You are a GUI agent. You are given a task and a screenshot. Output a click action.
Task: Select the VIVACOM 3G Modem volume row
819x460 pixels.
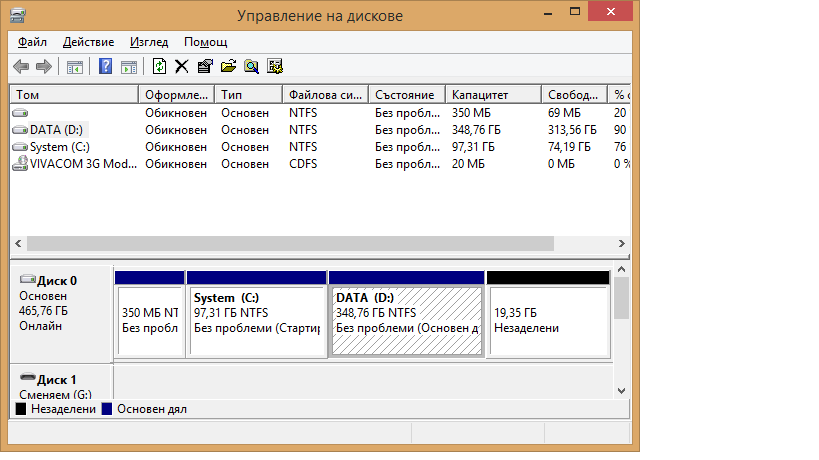pyautogui.click(x=320, y=163)
